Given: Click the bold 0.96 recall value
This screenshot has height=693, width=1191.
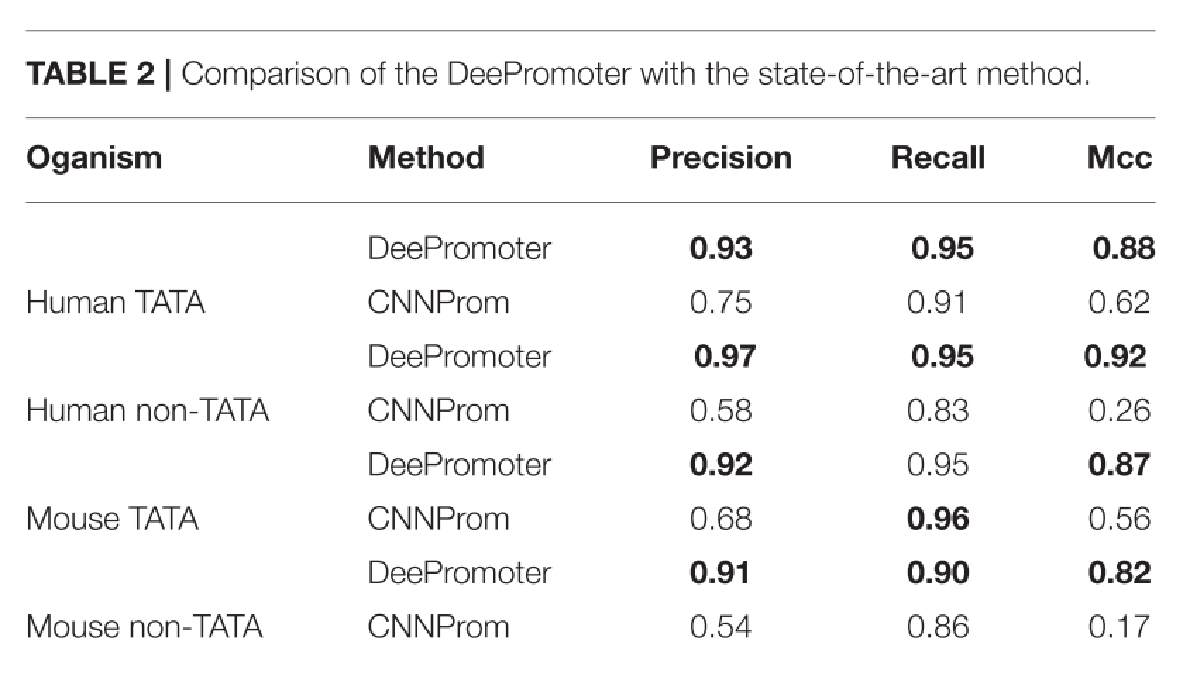Looking at the screenshot, I should [x=937, y=519].
